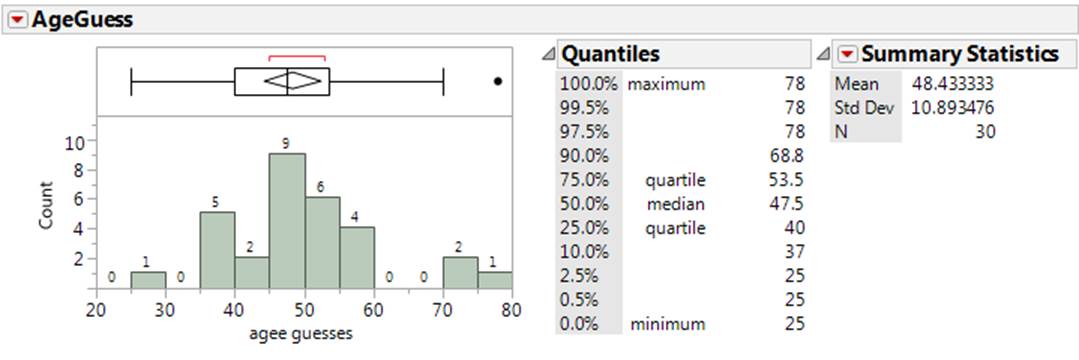Click the AgeGuess report title
This screenshot has width=1079, height=360.
(x=83, y=20)
